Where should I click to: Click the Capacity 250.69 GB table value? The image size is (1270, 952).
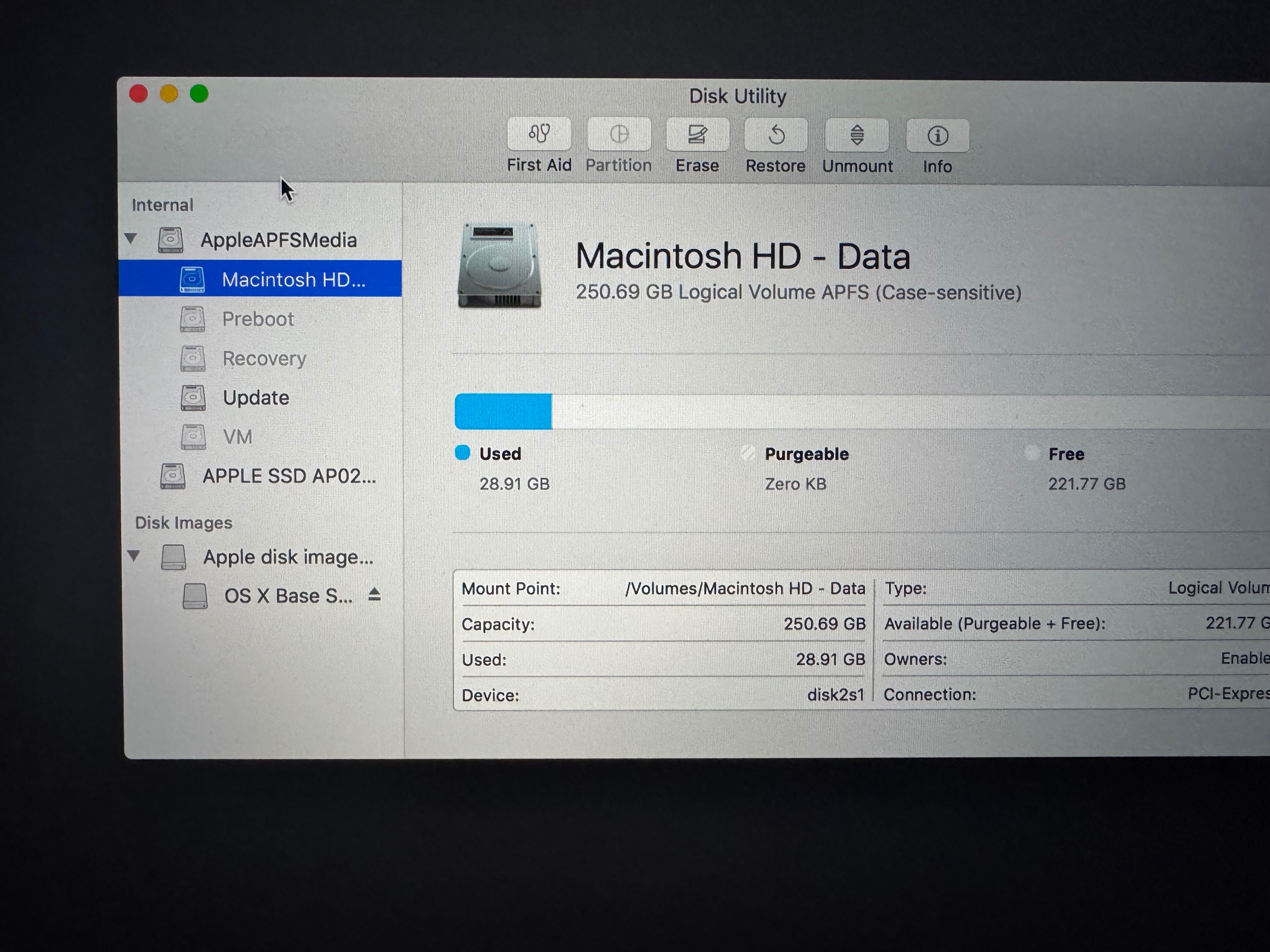825,624
